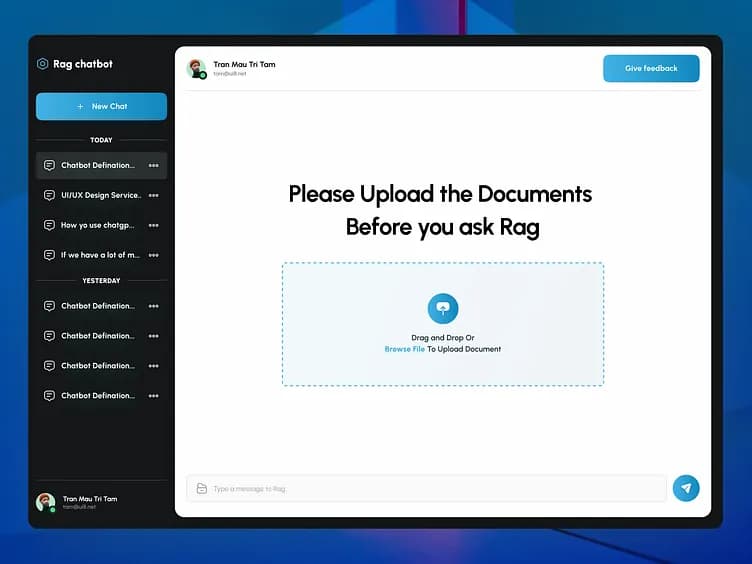Click the Give feedback button
752x564 pixels.
point(651,68)
